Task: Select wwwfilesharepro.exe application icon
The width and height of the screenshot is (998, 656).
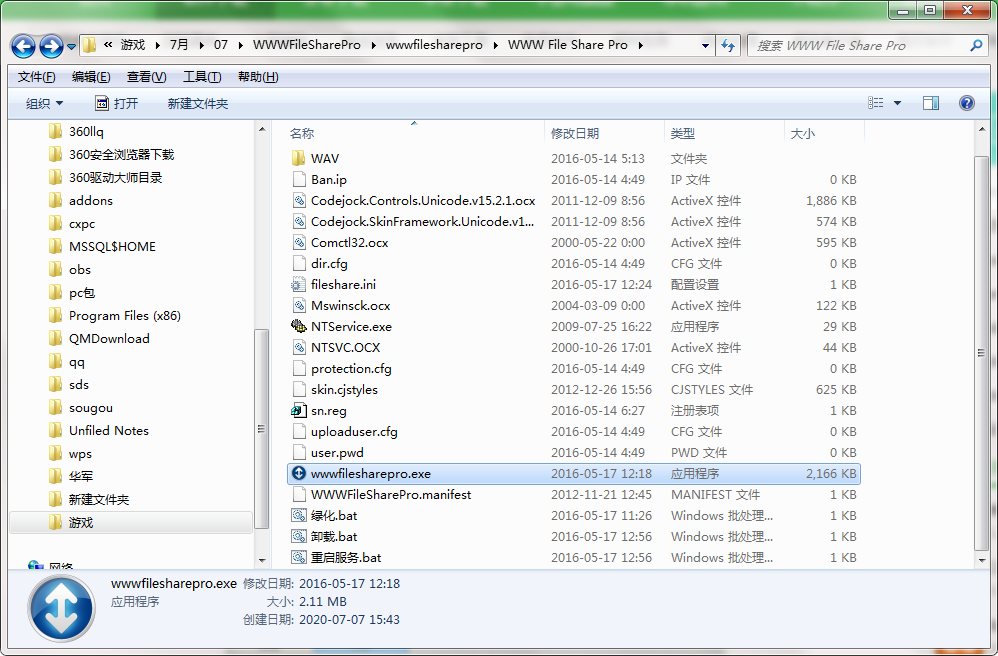Action: coord(299,473)
